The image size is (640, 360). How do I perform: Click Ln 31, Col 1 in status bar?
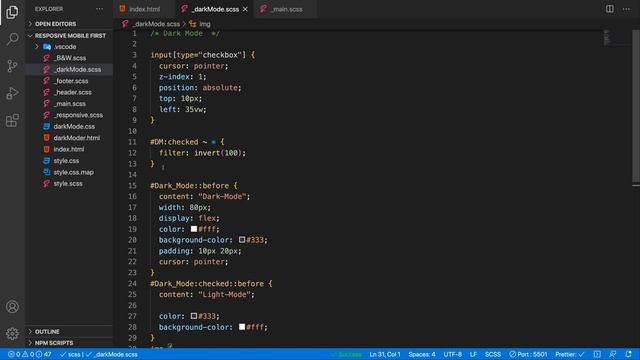(385, 354)
